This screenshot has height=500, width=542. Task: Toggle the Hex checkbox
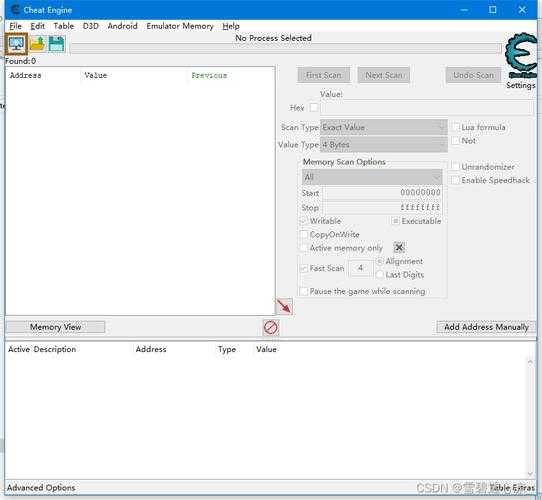pos(314,108)
